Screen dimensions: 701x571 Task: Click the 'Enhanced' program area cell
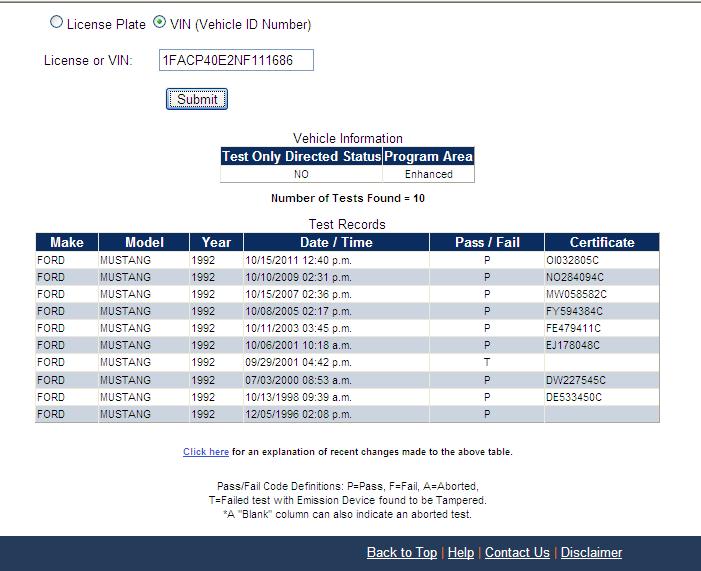[x=428, y=174]
